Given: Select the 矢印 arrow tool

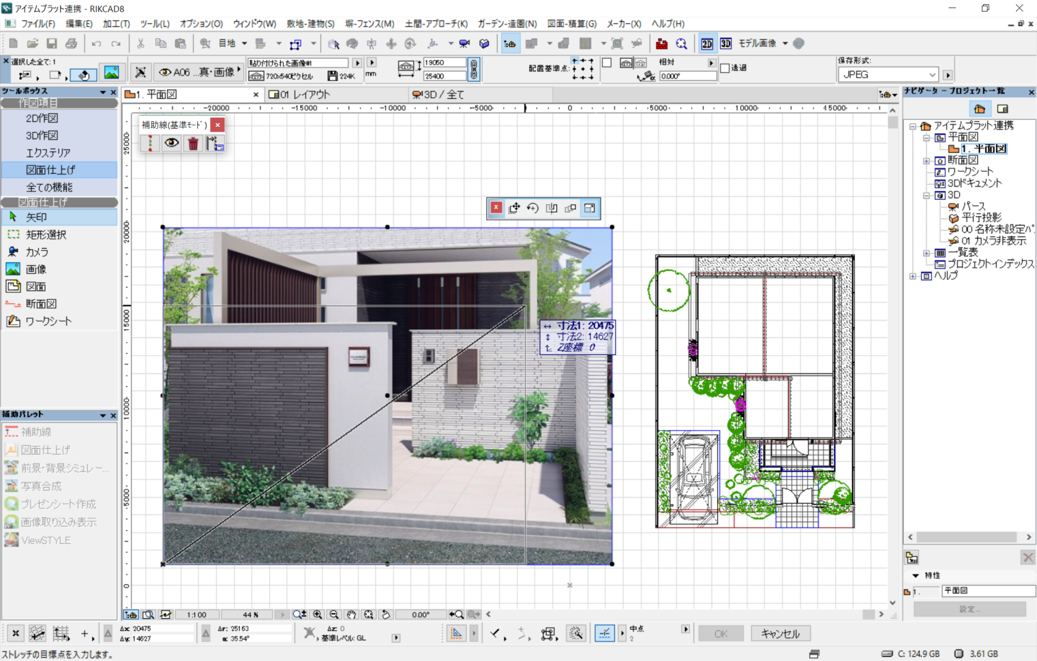Looking at the screenshot, I should [59, 217].
